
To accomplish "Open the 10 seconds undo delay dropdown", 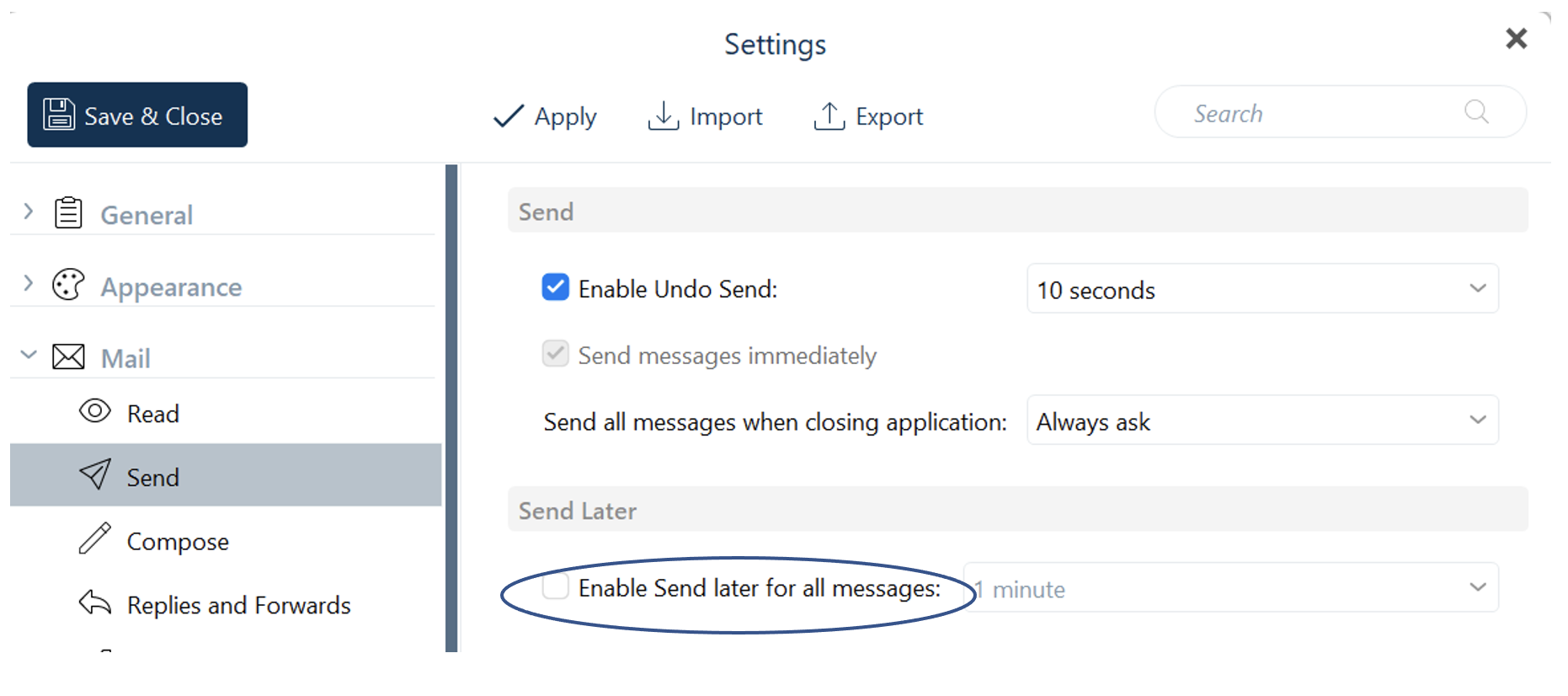I will 1262,289.
